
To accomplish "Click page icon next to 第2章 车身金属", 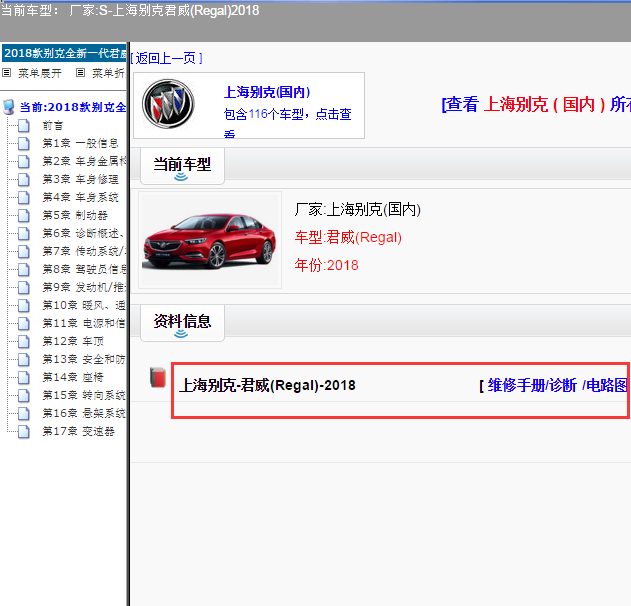I will (24, 161).
